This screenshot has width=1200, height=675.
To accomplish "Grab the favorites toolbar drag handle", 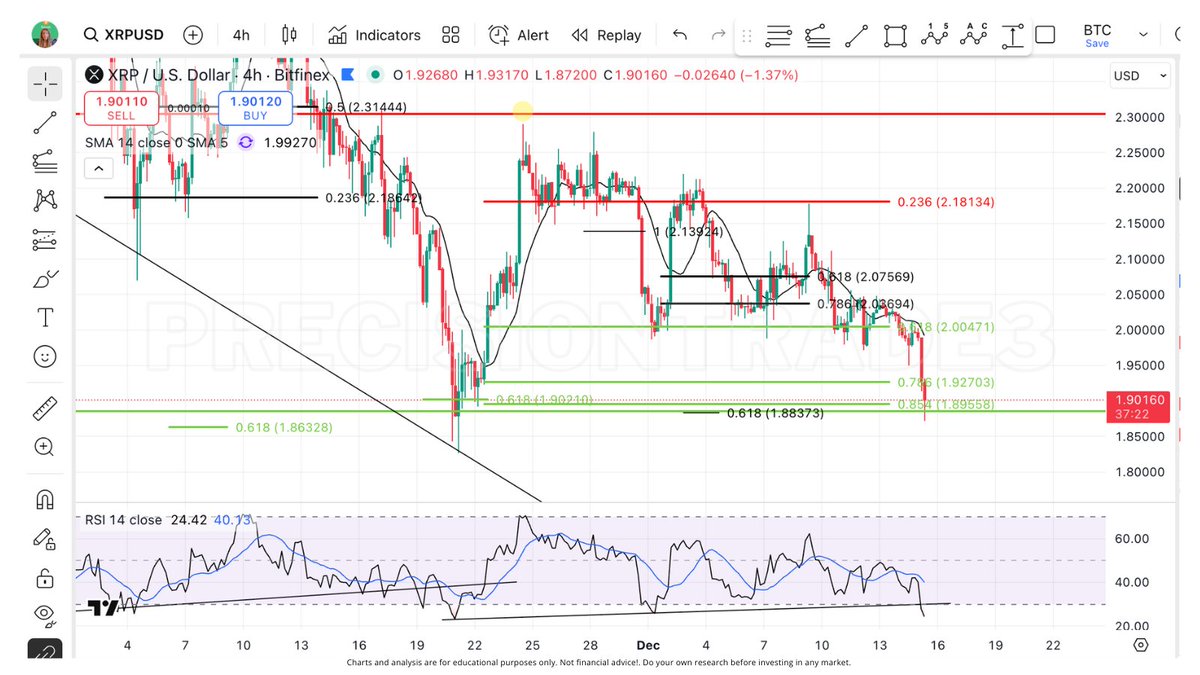I will [747, 36].
